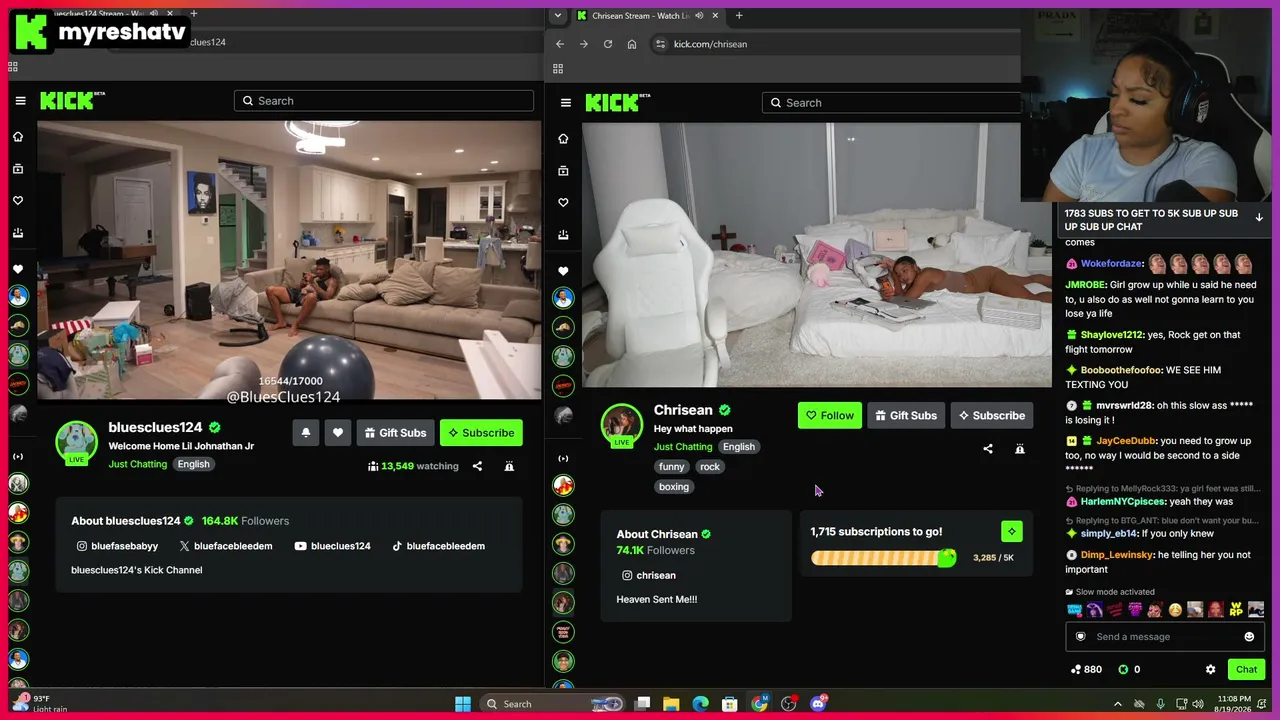Open Microsoft Edge from taskbar
1280x720 pixels.
(x=701, y=704)
